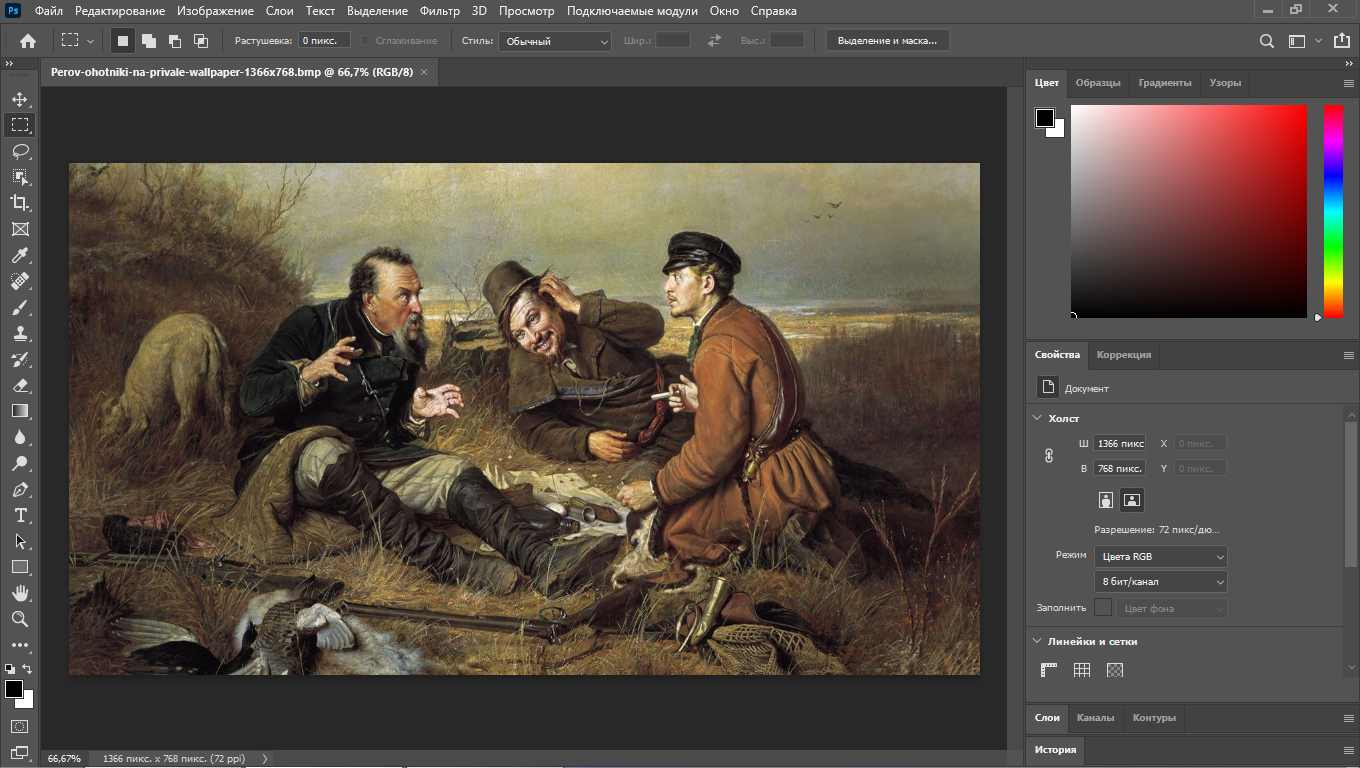This screenshot has height=768, width=1360.
Task: Switch to the Градиенты tab
Action: click(x=1165, y=83)
